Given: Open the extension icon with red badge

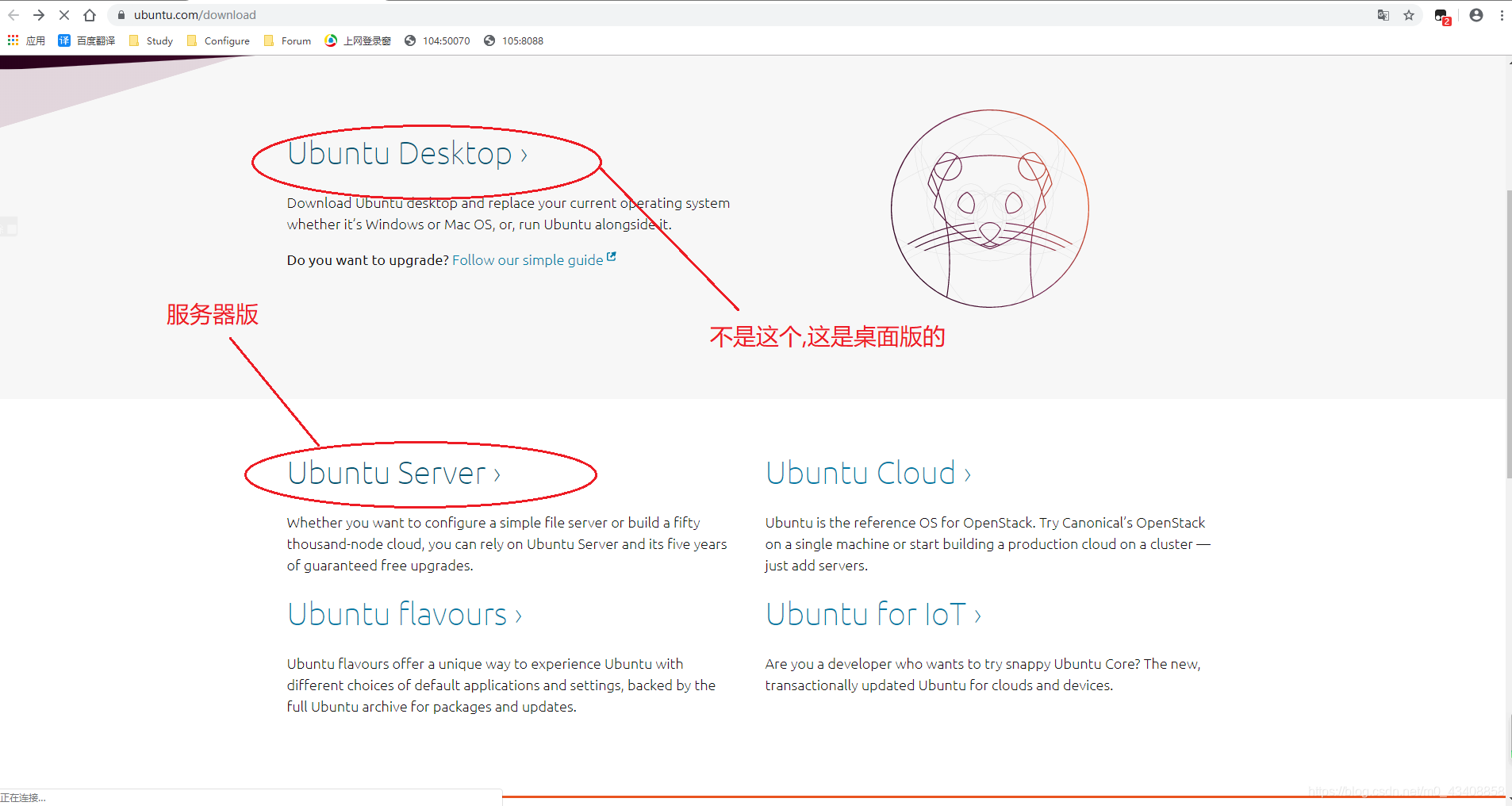Looking at the screenshot, I should [x=1443, y=16].
